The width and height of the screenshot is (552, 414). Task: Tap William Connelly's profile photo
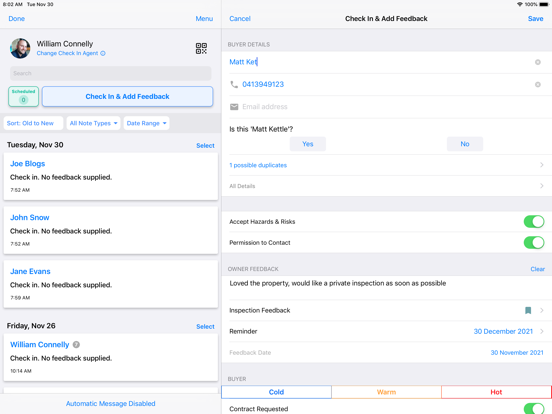(x=20, y=48)
